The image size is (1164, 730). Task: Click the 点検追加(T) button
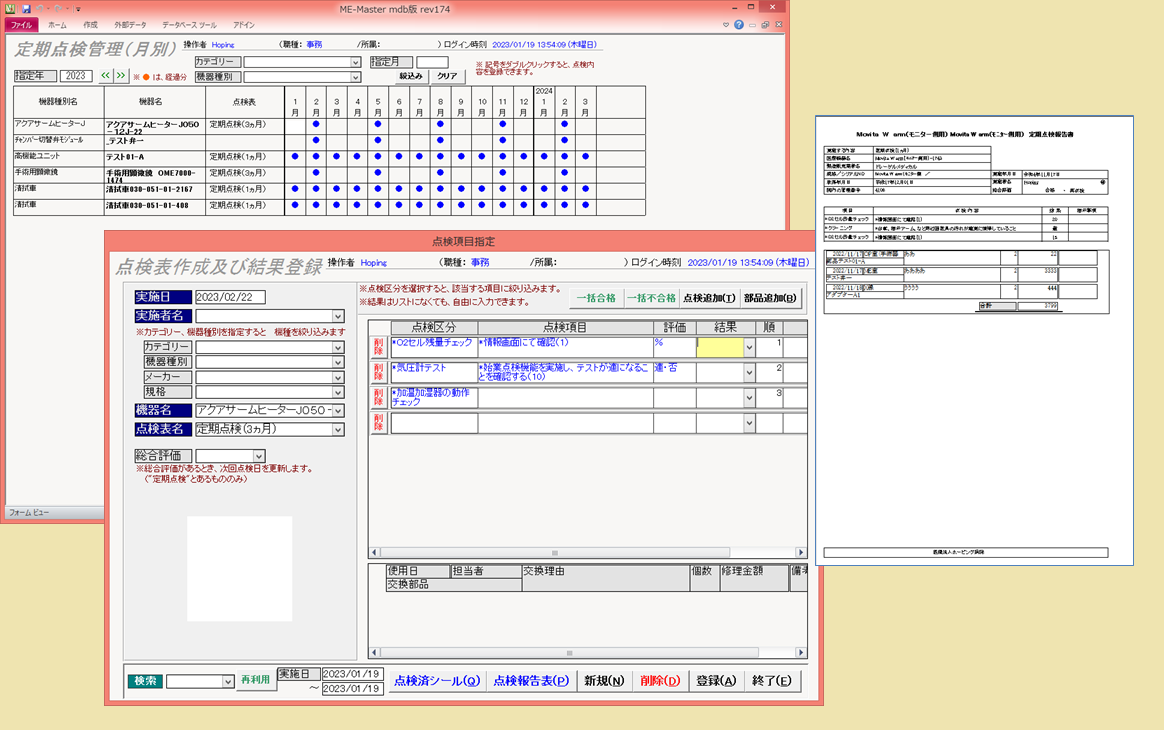[x=709, y=298]
